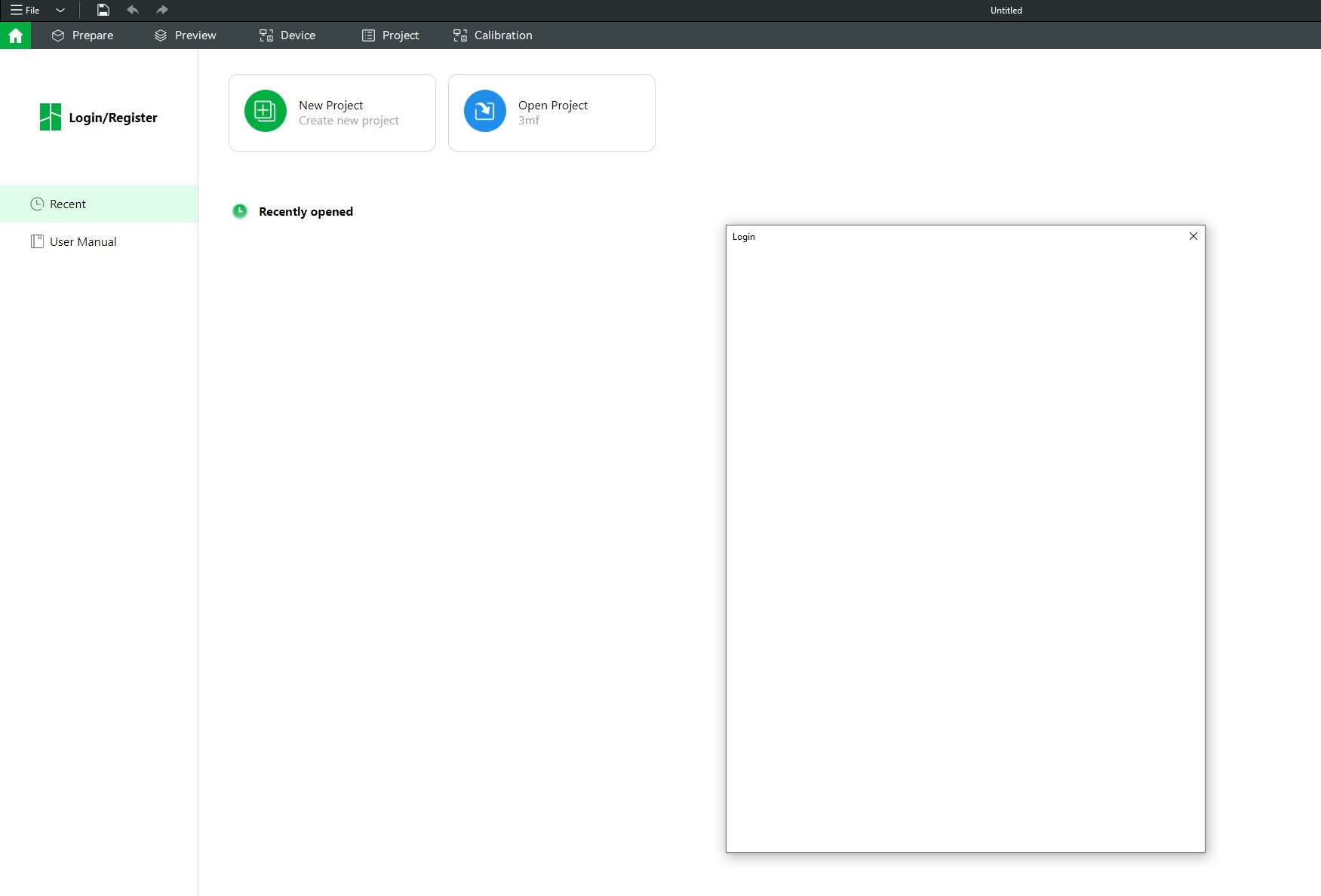
Task: Click the Recently opened clock icon
Action: [239, 211]
